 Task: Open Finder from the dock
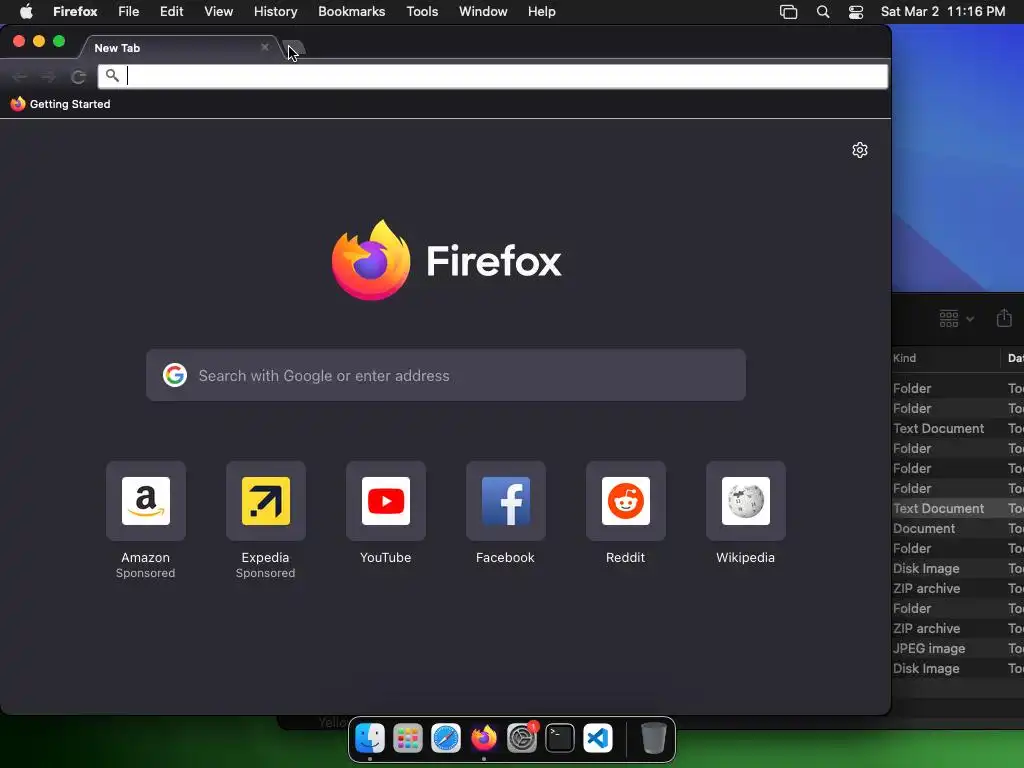point(370,739)
